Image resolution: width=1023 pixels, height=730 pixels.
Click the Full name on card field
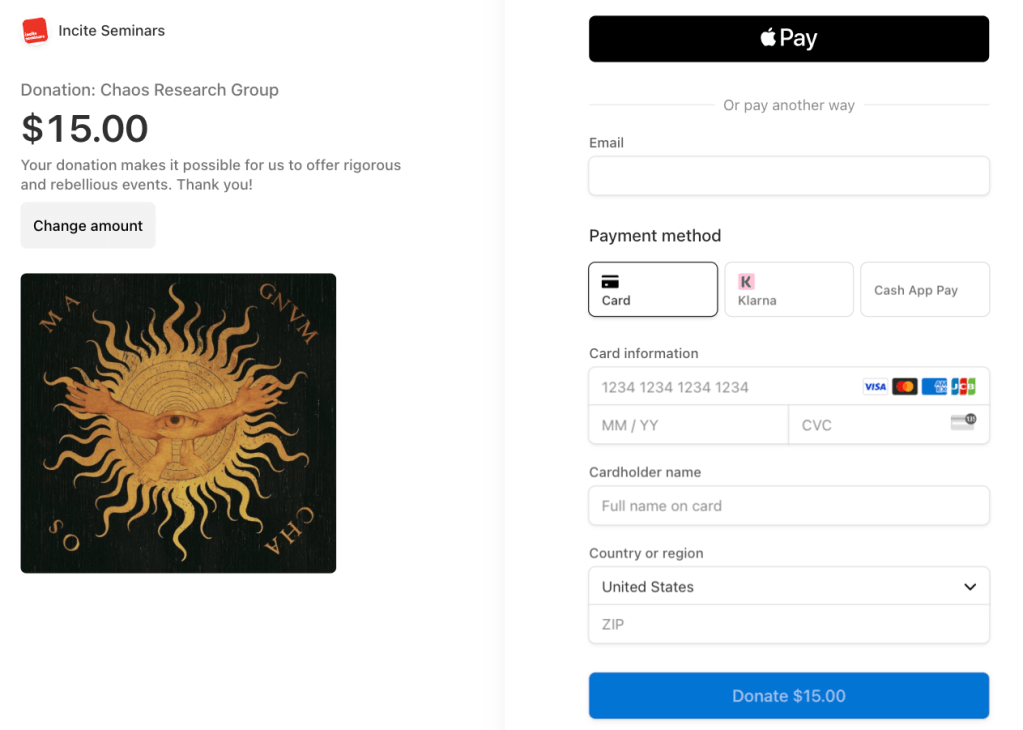click(789, 506)
